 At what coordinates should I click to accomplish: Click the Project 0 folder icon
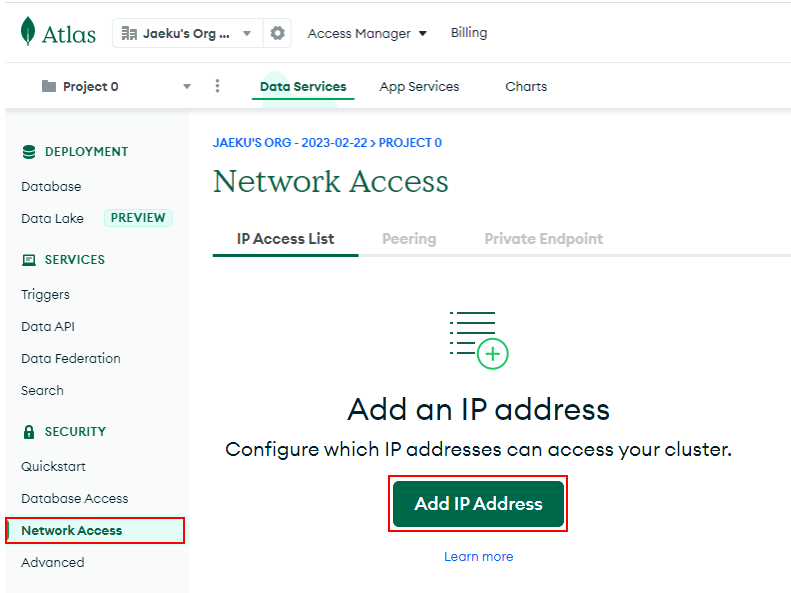(x=49, y=86)
